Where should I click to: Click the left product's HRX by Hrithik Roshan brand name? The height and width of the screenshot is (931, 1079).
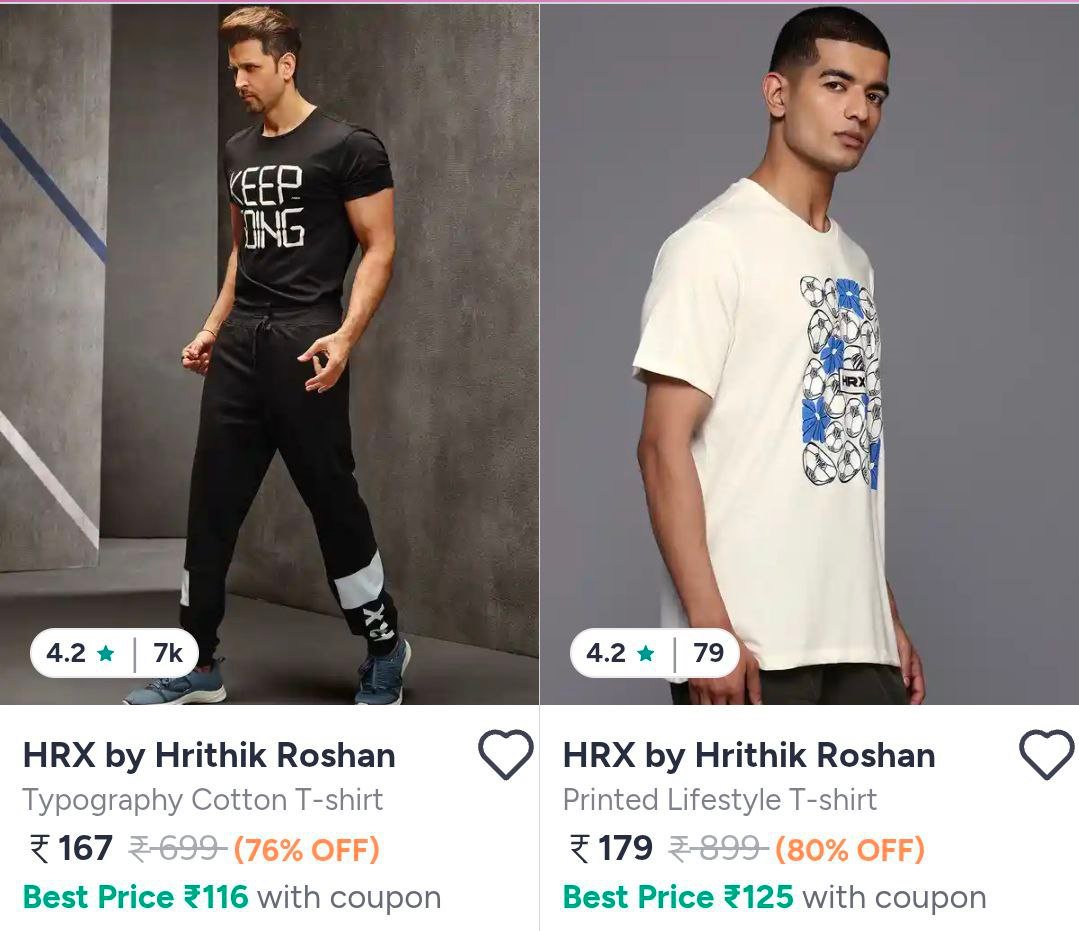(209, 756)
